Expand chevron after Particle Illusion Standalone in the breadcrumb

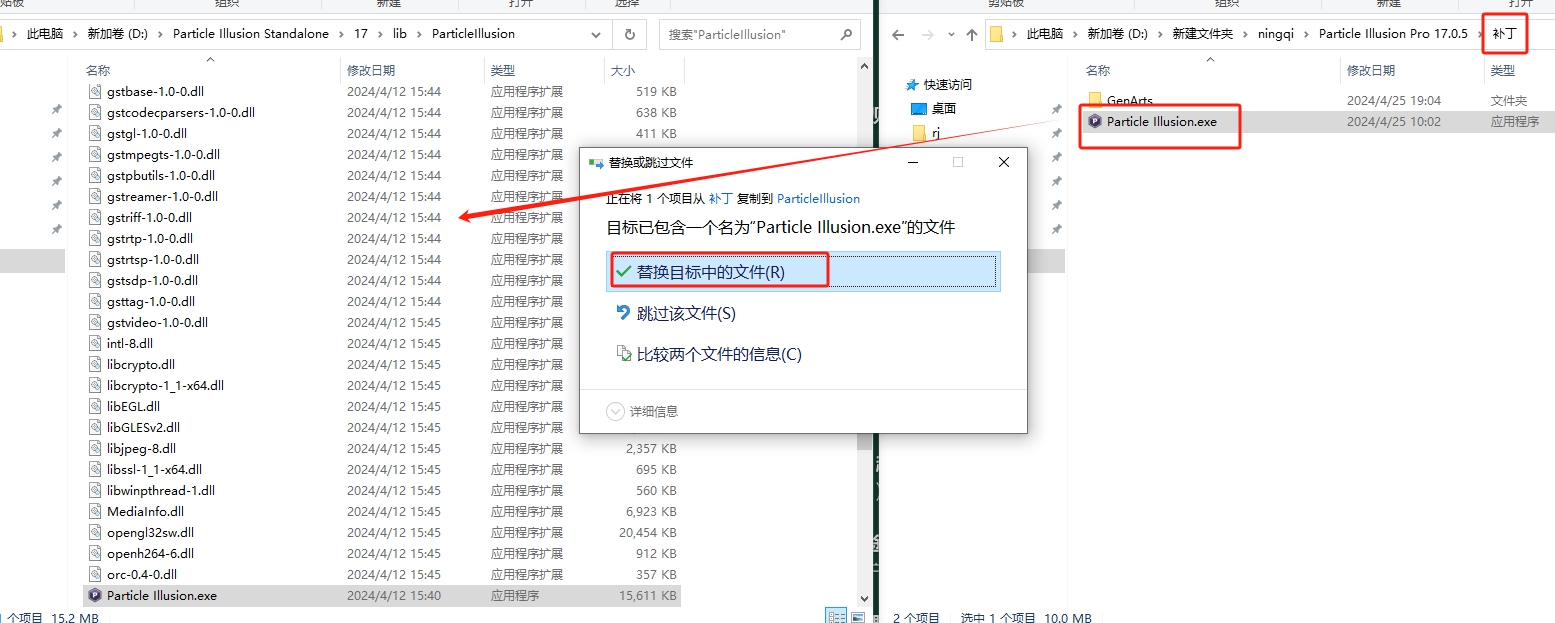click(342, 34)
